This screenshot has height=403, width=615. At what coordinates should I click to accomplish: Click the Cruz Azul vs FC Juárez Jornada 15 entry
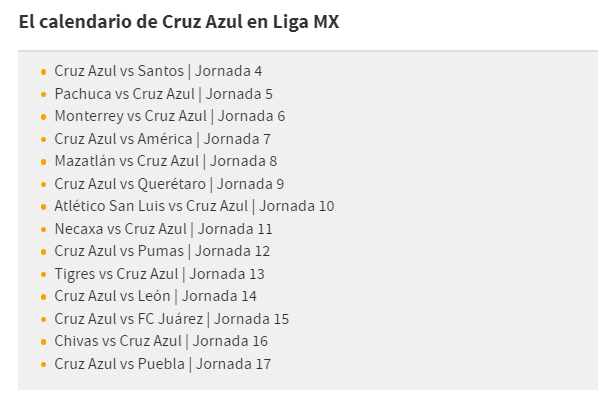[x=171, y=319]
